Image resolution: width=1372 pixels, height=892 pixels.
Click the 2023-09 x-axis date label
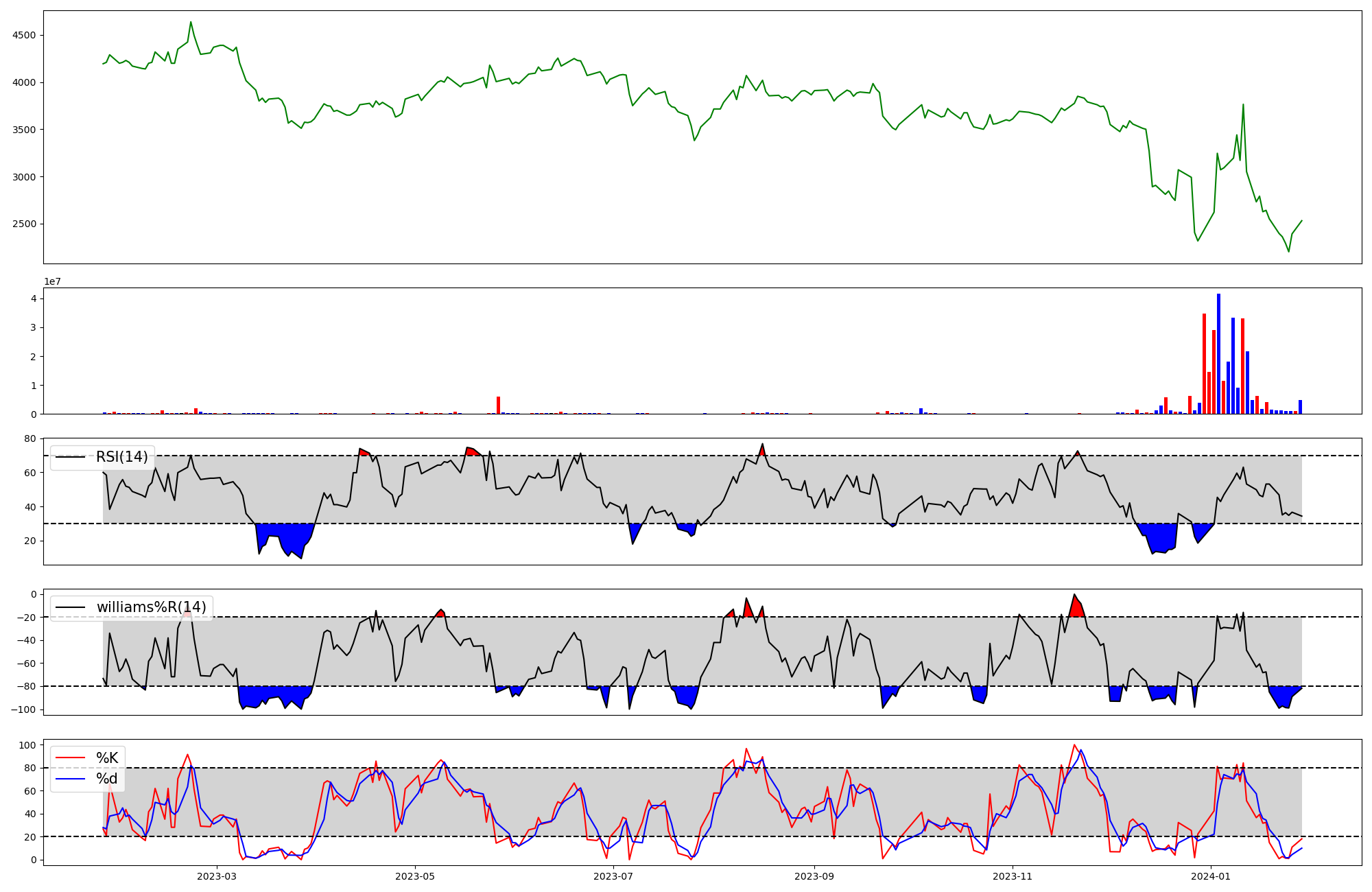click(x=814, y=876)
